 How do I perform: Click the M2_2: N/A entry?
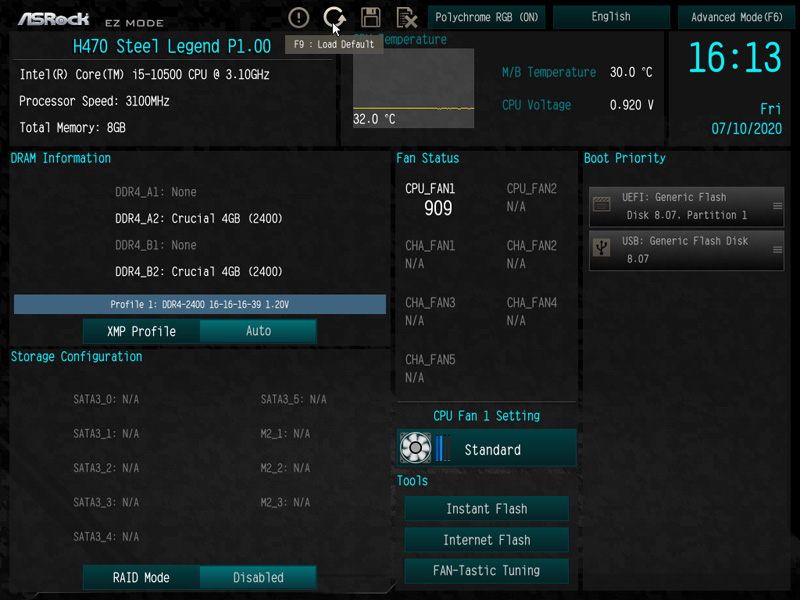(x=285, y=468)
